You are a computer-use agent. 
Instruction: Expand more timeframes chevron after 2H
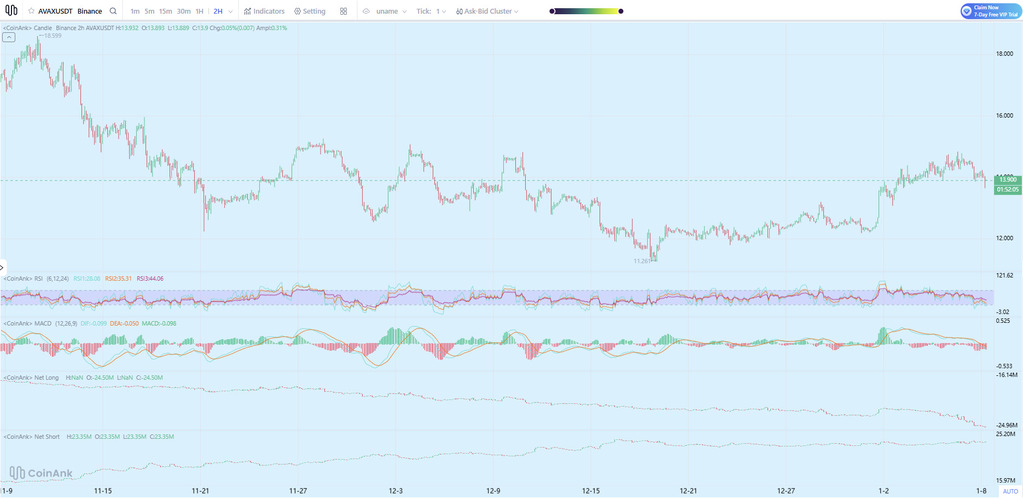pos(231,11)
